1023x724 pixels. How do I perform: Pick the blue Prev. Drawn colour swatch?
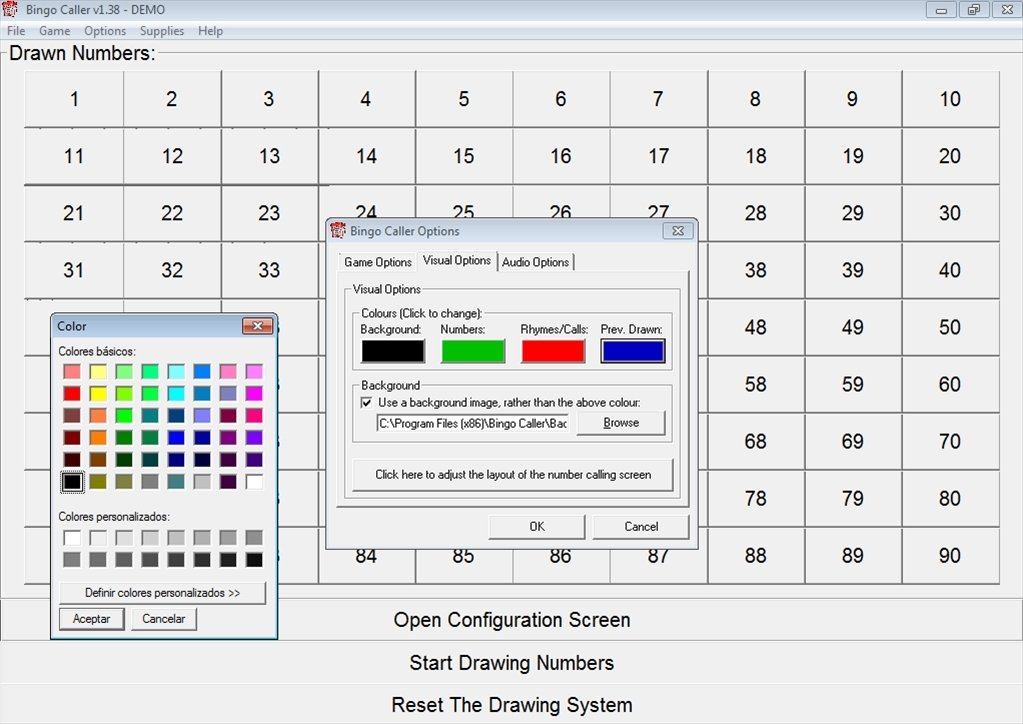pyautogui.click(x=632, y=351)
